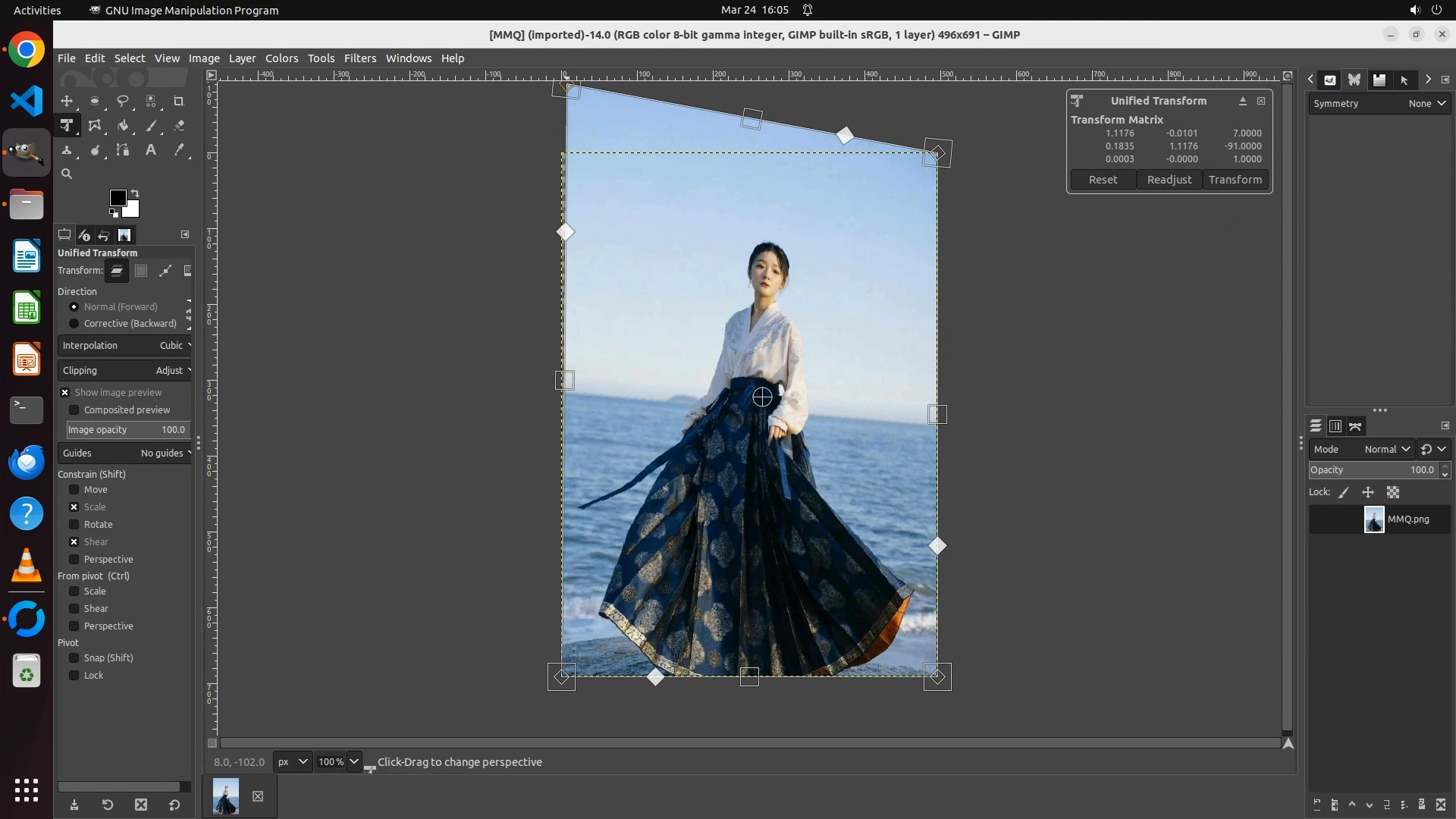Swap foreground and background colors
Viewport: 1456px width, 819px height.
pyautogui.click(x=135, y=193)
